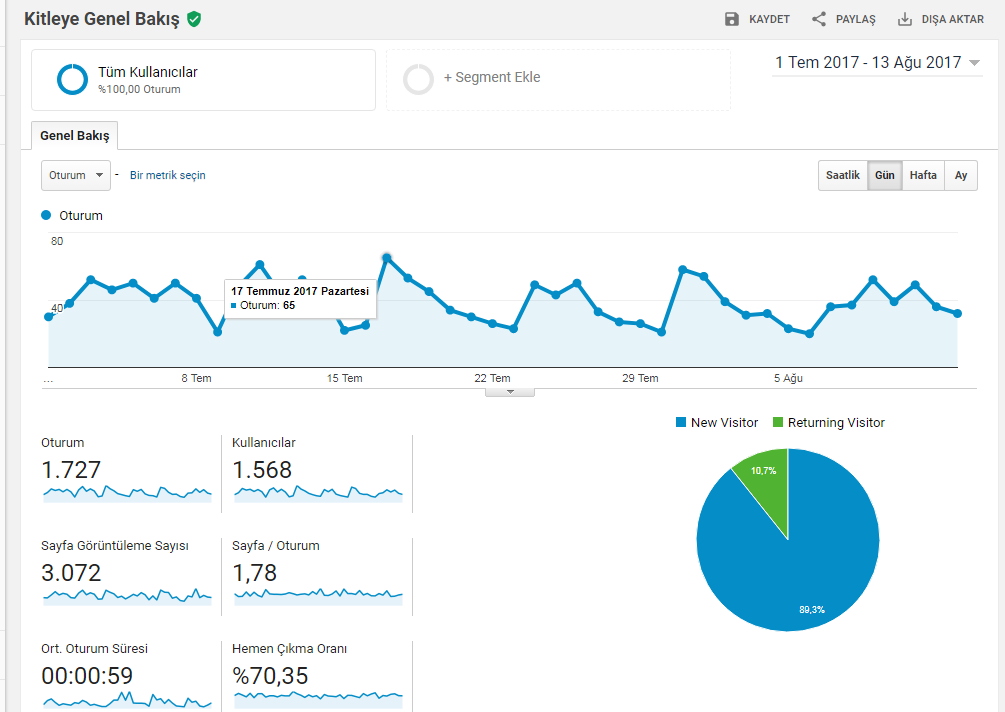Open the Oturum metric dropdown
Viewport: 1005px width, 712px height.
pyautogui.click(x=76, y=175)
